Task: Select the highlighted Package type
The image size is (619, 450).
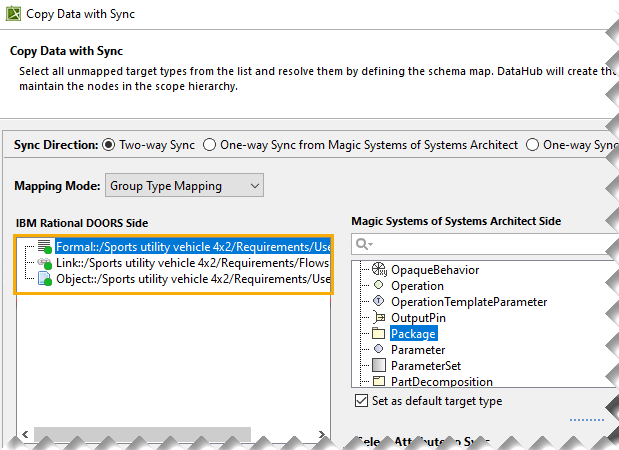Action: coord(413,334)
